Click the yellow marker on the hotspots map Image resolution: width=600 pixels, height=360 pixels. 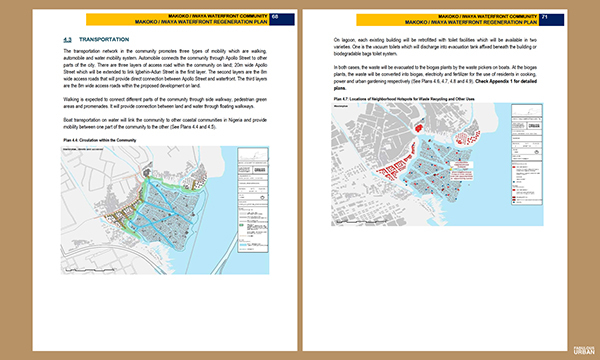click(x=451, y=169)
